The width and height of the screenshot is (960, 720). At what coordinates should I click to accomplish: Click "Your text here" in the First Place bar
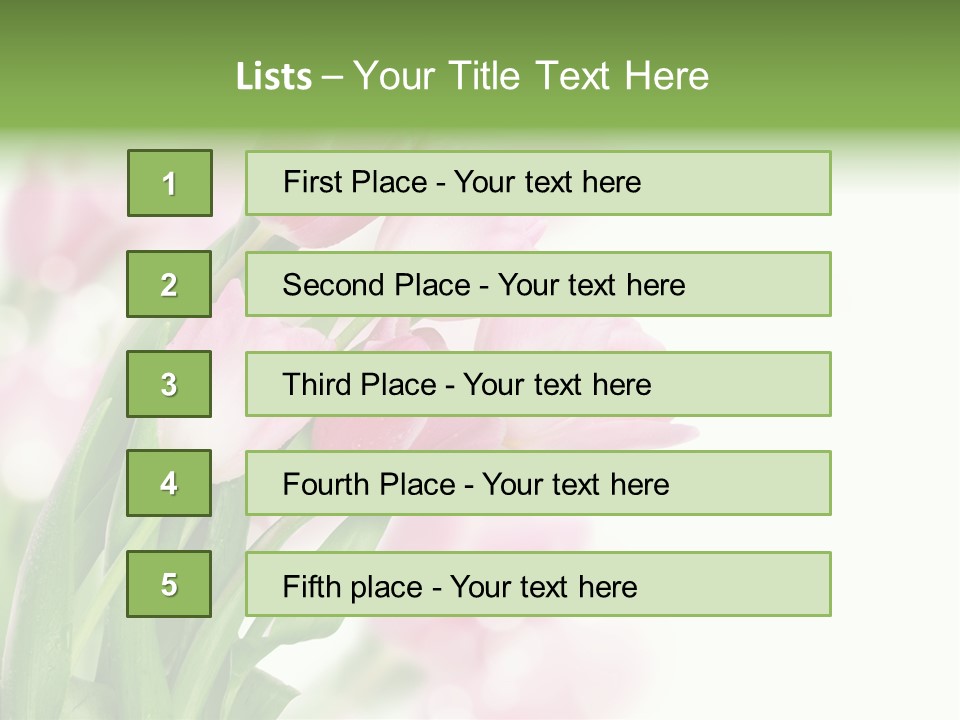547,182
